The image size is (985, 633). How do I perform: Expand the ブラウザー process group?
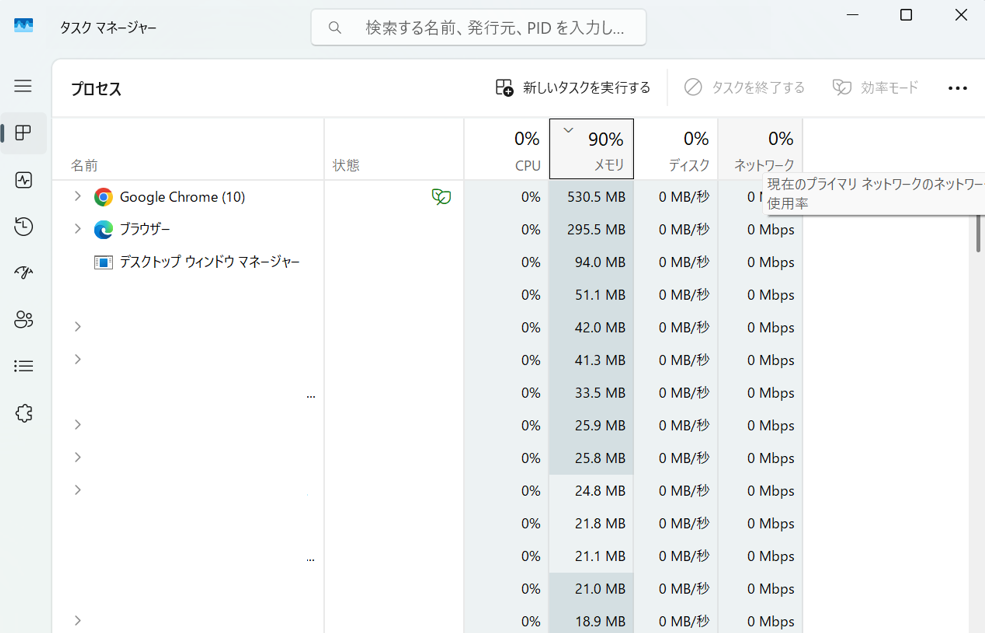click(77, 229)
